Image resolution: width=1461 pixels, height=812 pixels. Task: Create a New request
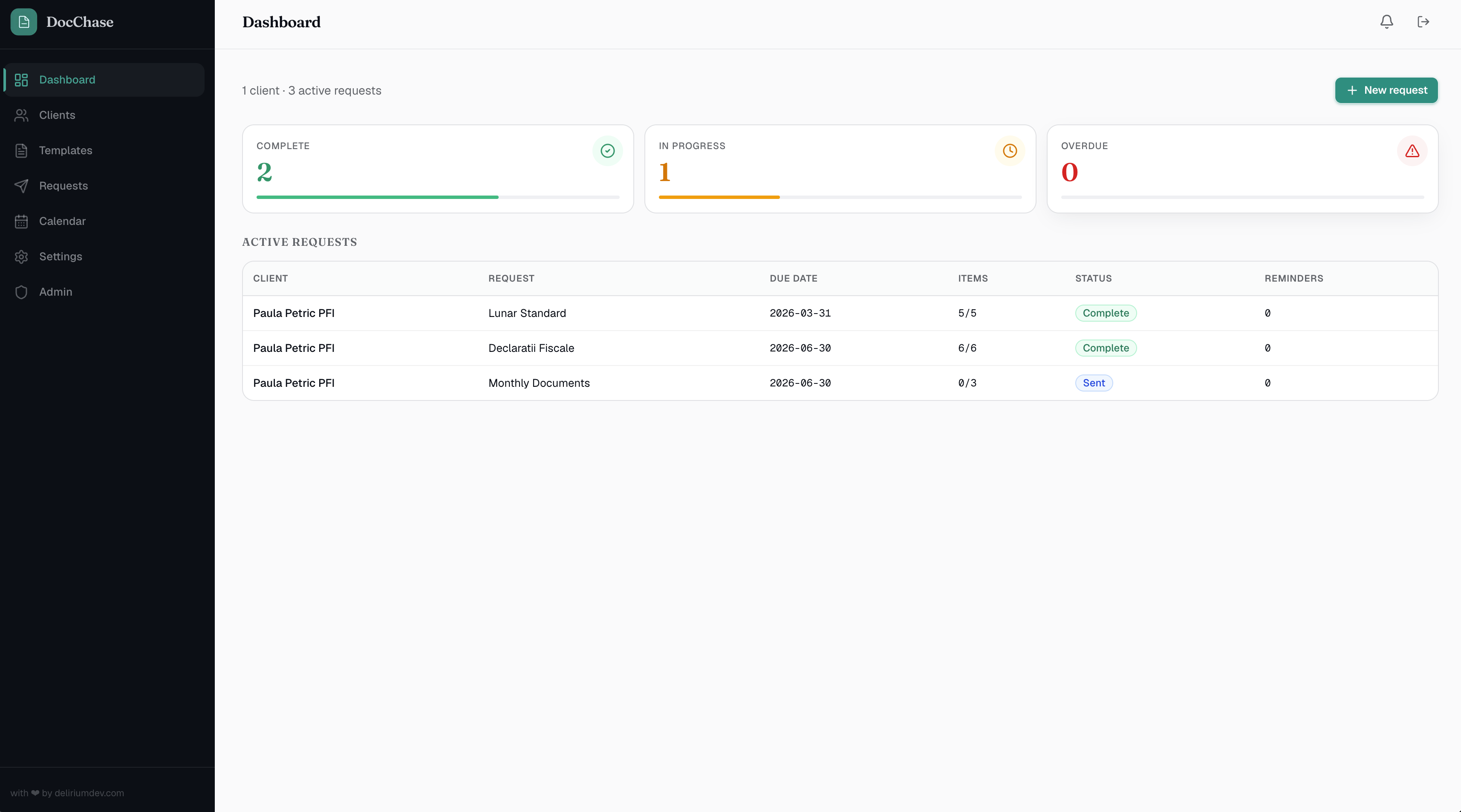1386,90
